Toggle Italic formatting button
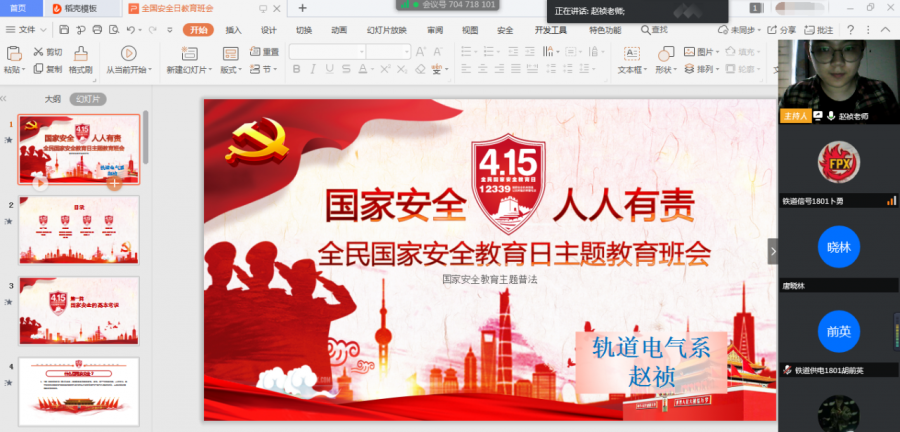Image resolution: width=900 pixels, height=432 pixels. tap(313, 69)
